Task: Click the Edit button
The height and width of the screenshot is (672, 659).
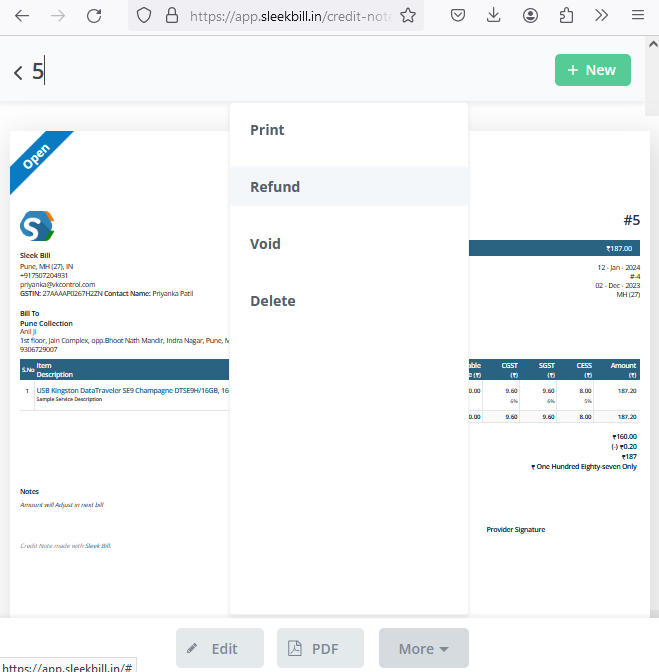Action: [x=220, y=649]
